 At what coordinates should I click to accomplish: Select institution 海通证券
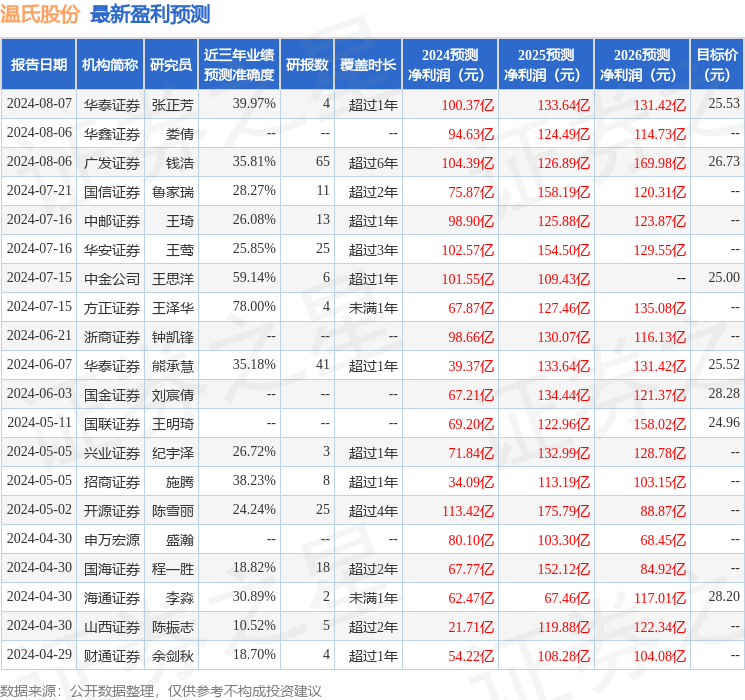pyautogui.click(x=112, y=598)
